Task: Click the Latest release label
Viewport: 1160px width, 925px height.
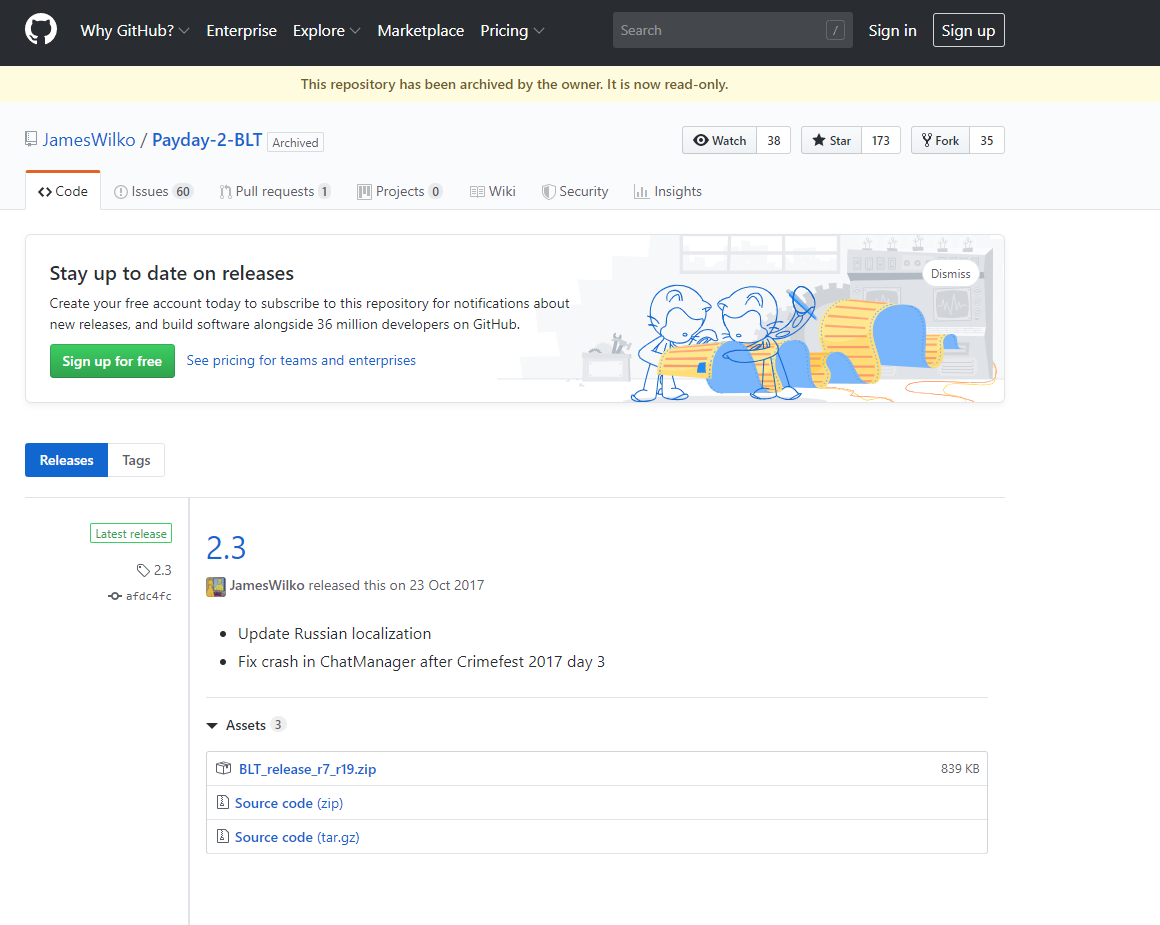Action: (131, 534)
